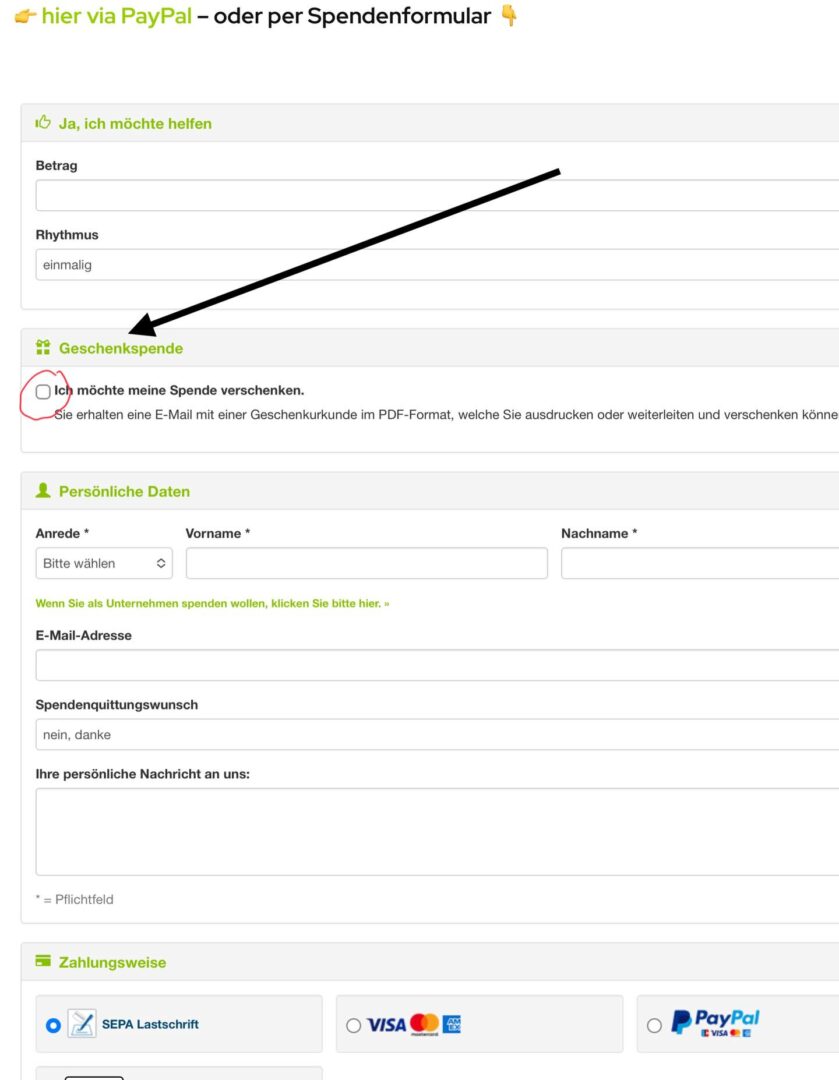Screen dimensions: 839x1080
Task: Click the thumbs-up icon beside 'Ja, ich möchte helfen'
Action: tap(43, 123)
